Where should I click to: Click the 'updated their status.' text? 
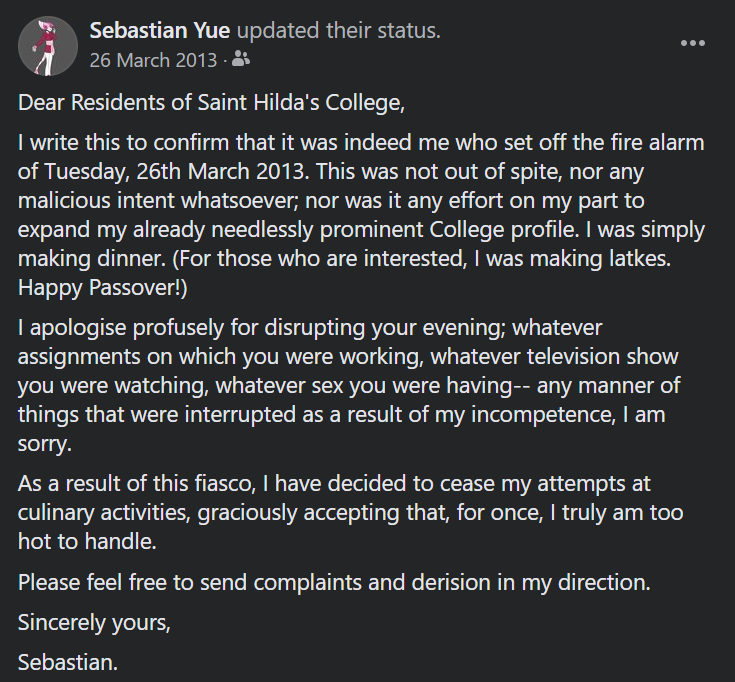click(339, 31)
